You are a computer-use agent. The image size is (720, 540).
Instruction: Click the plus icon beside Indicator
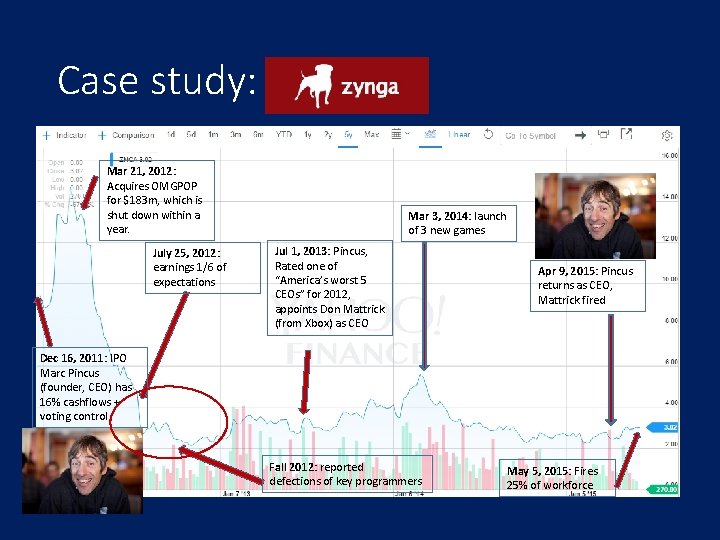[46, 135]
